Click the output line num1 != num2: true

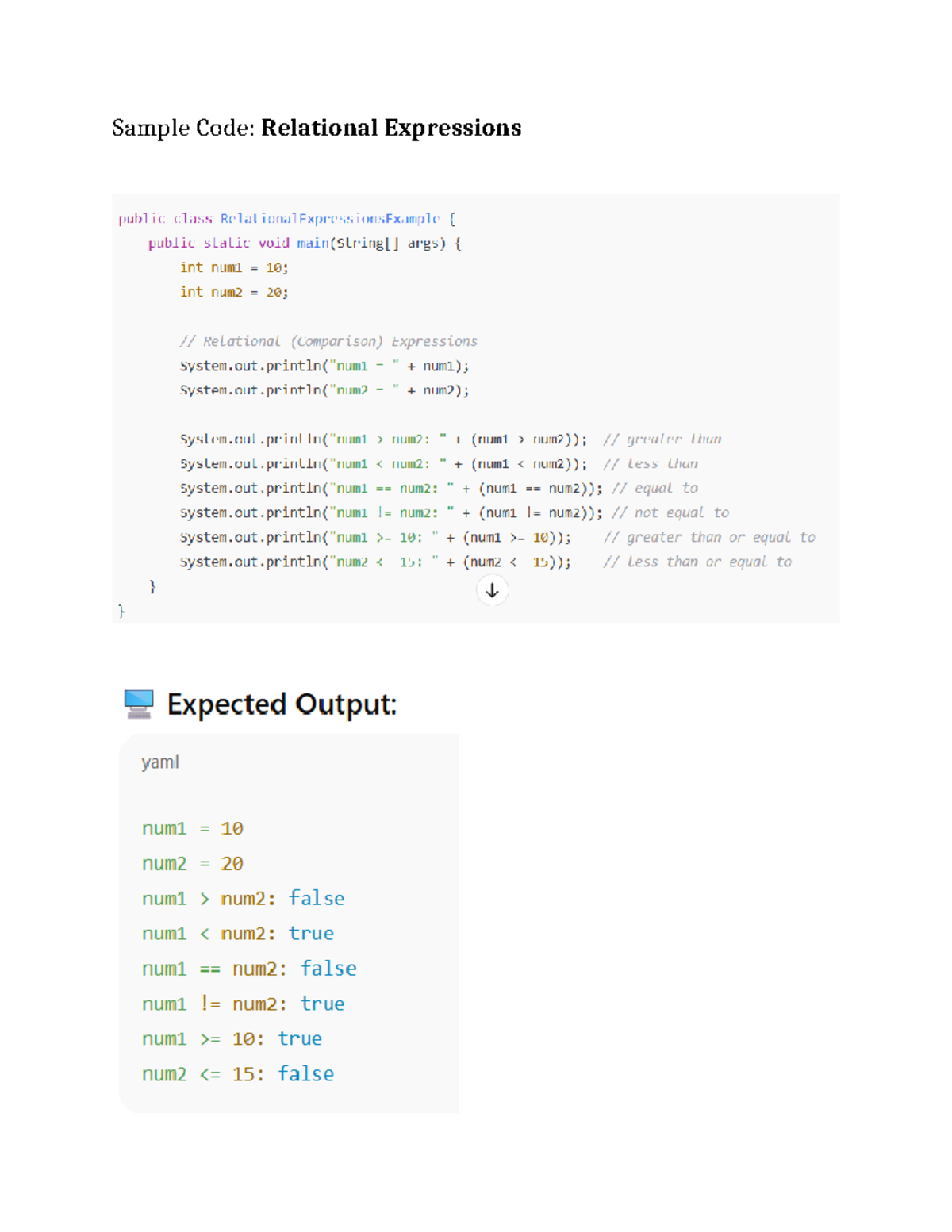point(243,1004)
